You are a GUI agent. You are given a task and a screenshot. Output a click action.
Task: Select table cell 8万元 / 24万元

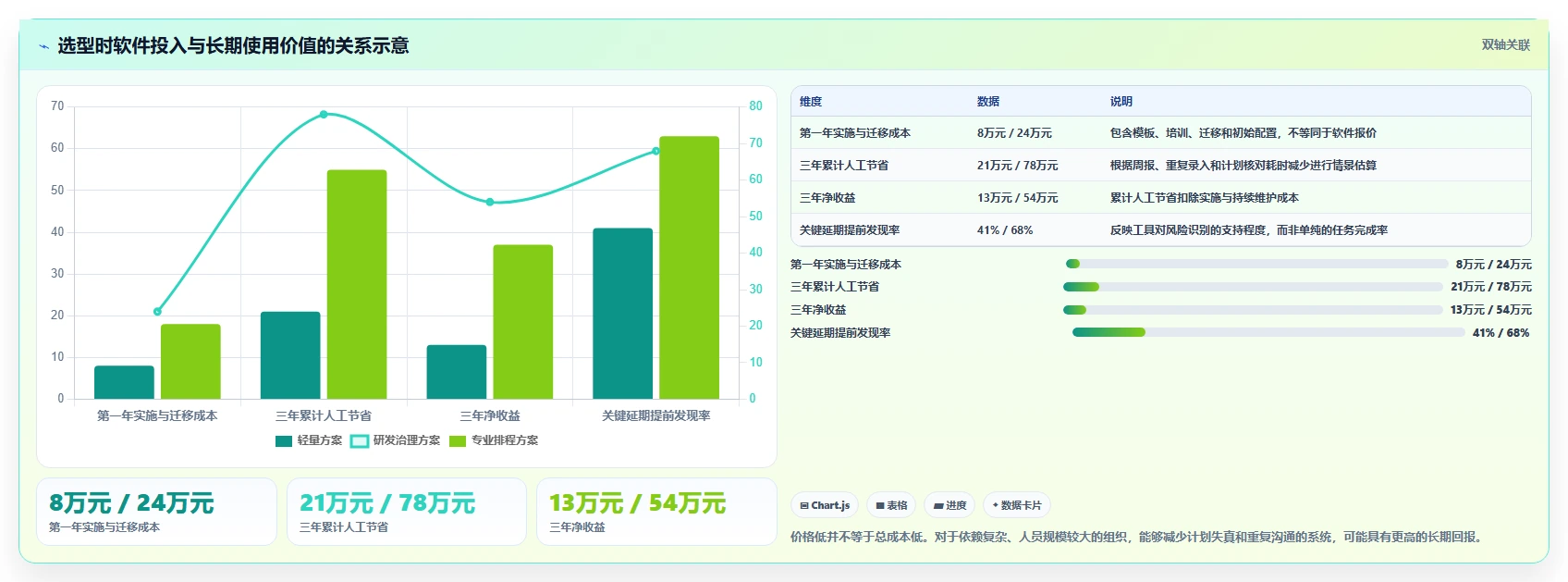pyautogui.click(x=1014, y=133)
